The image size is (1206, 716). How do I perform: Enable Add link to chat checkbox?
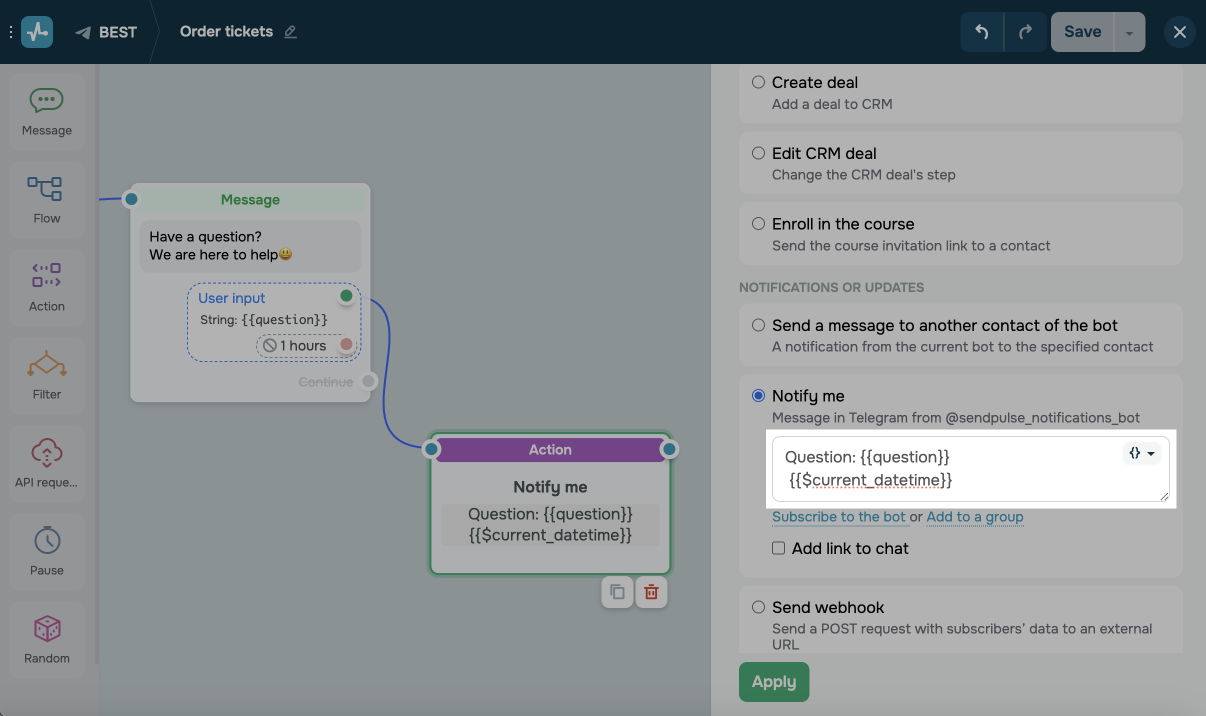click(x=779, y=548)
